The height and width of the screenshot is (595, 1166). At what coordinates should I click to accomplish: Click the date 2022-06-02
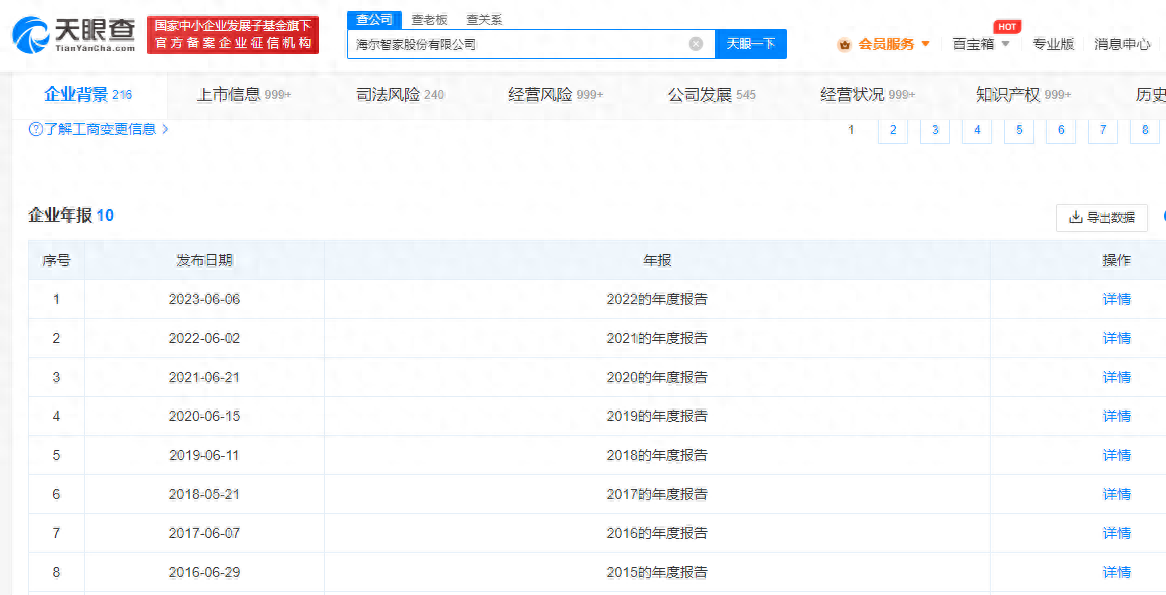pyautogui.click(x=204, y=338)
